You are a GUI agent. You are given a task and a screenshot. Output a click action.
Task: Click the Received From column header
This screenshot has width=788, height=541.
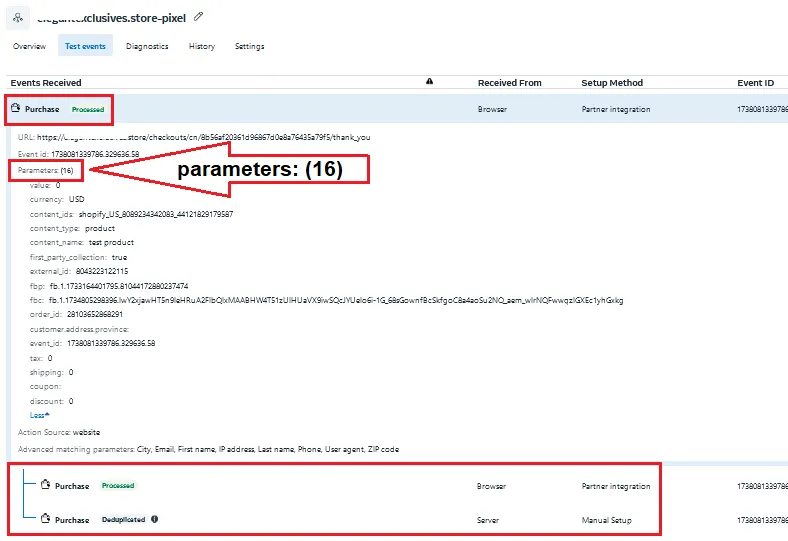(510, 83)
